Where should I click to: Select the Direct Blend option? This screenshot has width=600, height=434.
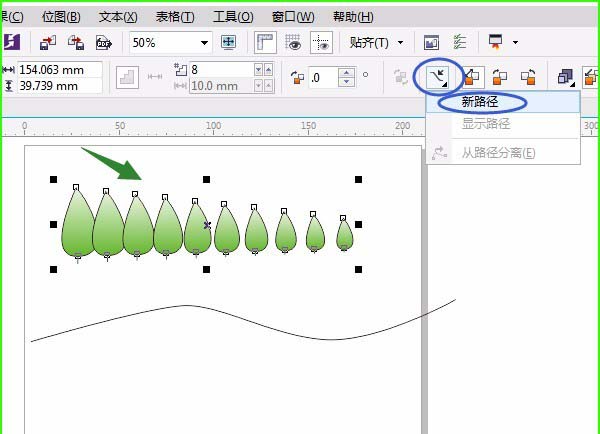click(x=473, y=77)
